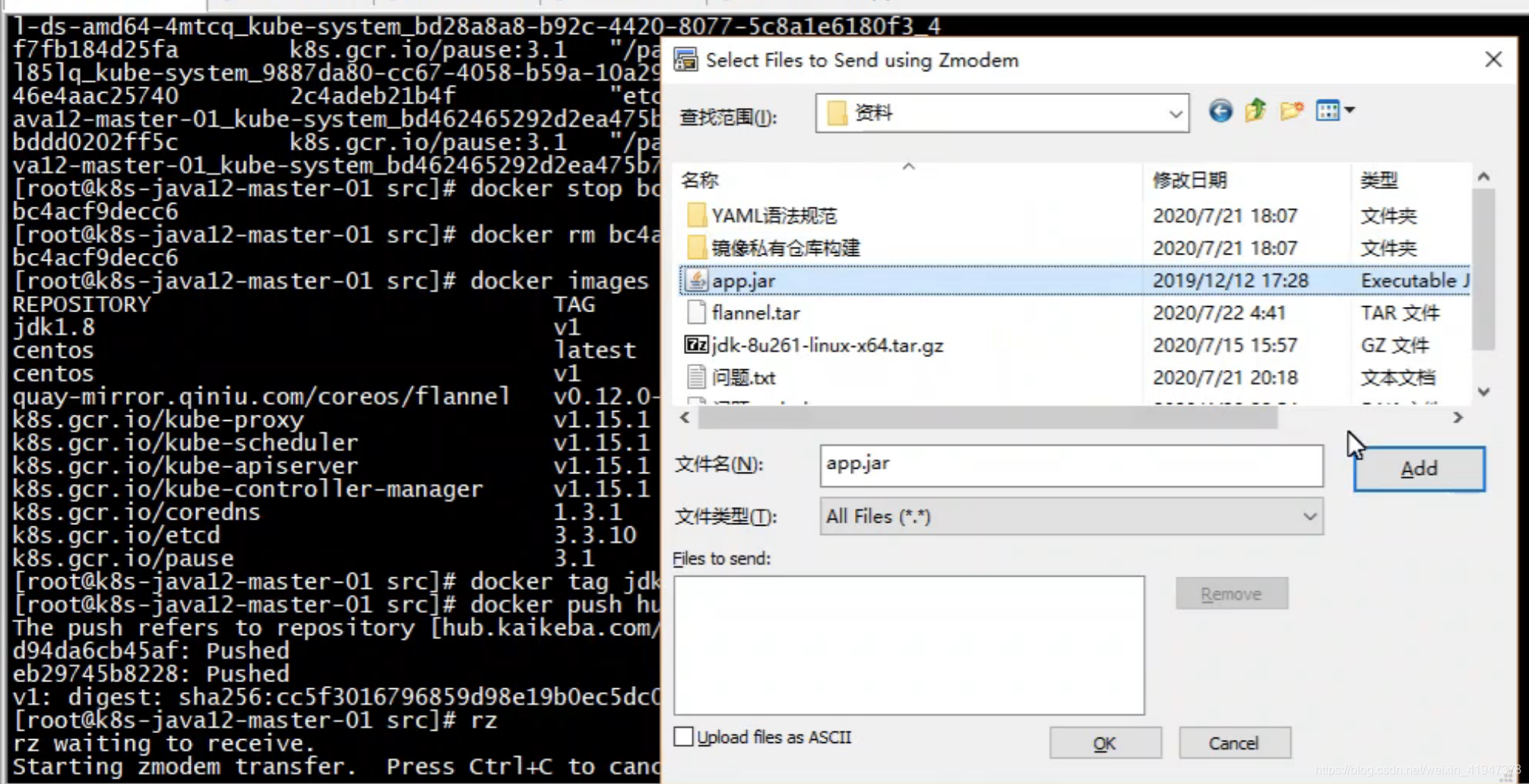Click the Add button

click(1419, 469)
